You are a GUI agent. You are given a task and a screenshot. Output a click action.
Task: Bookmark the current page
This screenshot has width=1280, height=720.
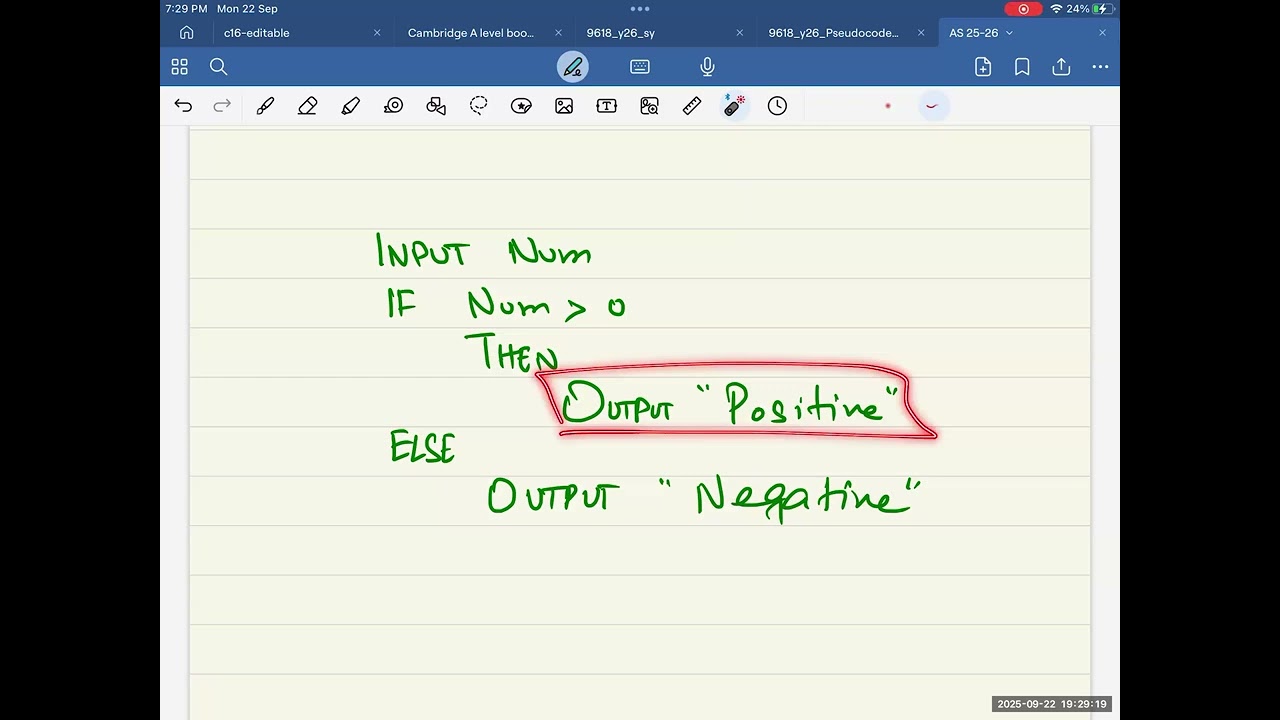click(x=1022, y=67)
